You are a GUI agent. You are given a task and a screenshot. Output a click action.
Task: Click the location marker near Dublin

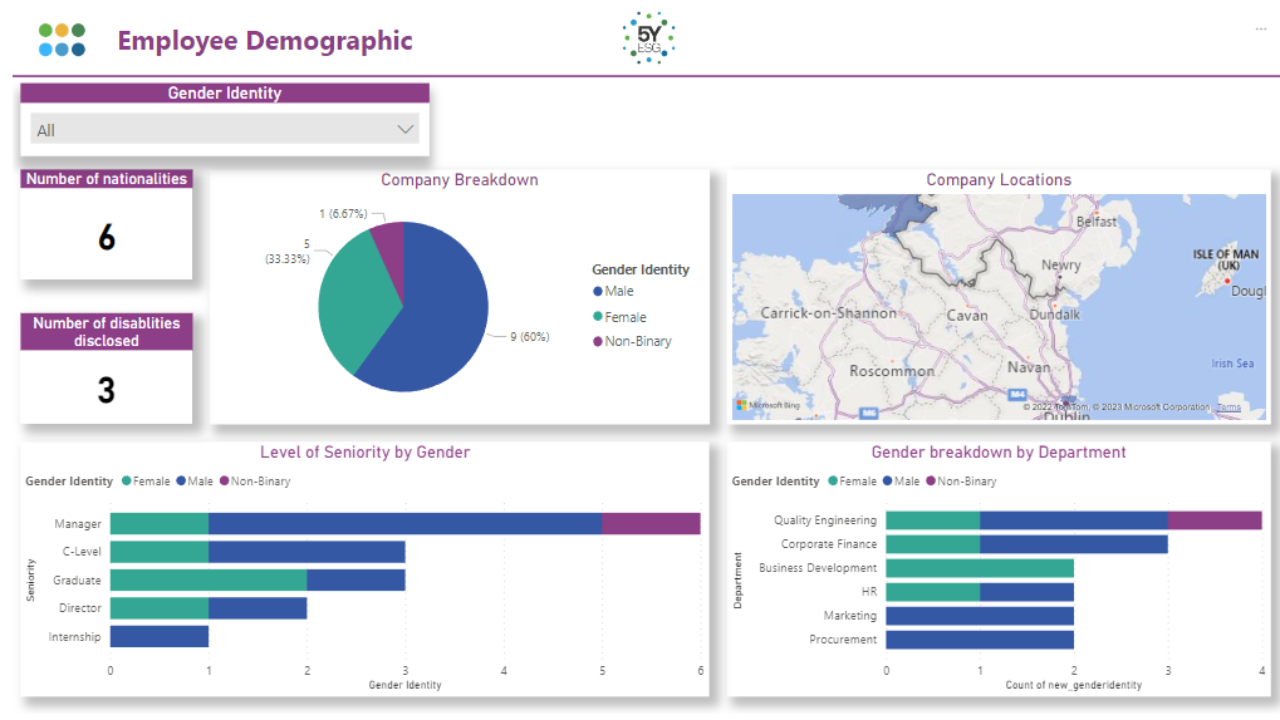(1066, 403)
